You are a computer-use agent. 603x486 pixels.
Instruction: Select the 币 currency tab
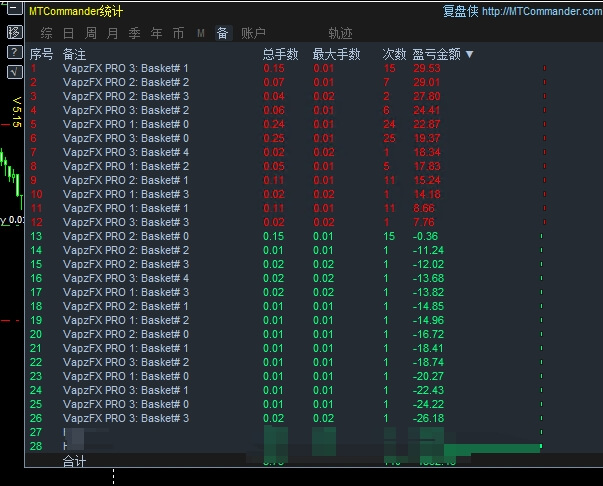(178, 33)
